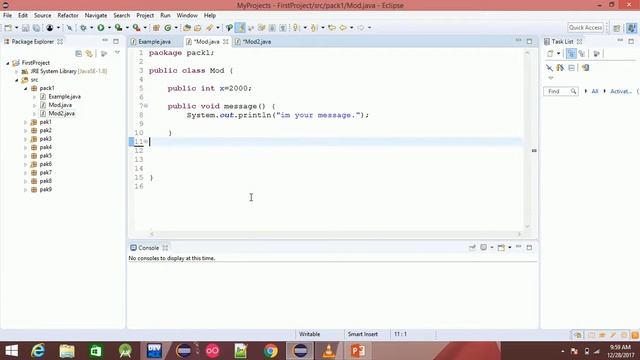Open the Back history dropdown arrow
The width and height of the screenshot is (640, 360).
tap(351, 28)
